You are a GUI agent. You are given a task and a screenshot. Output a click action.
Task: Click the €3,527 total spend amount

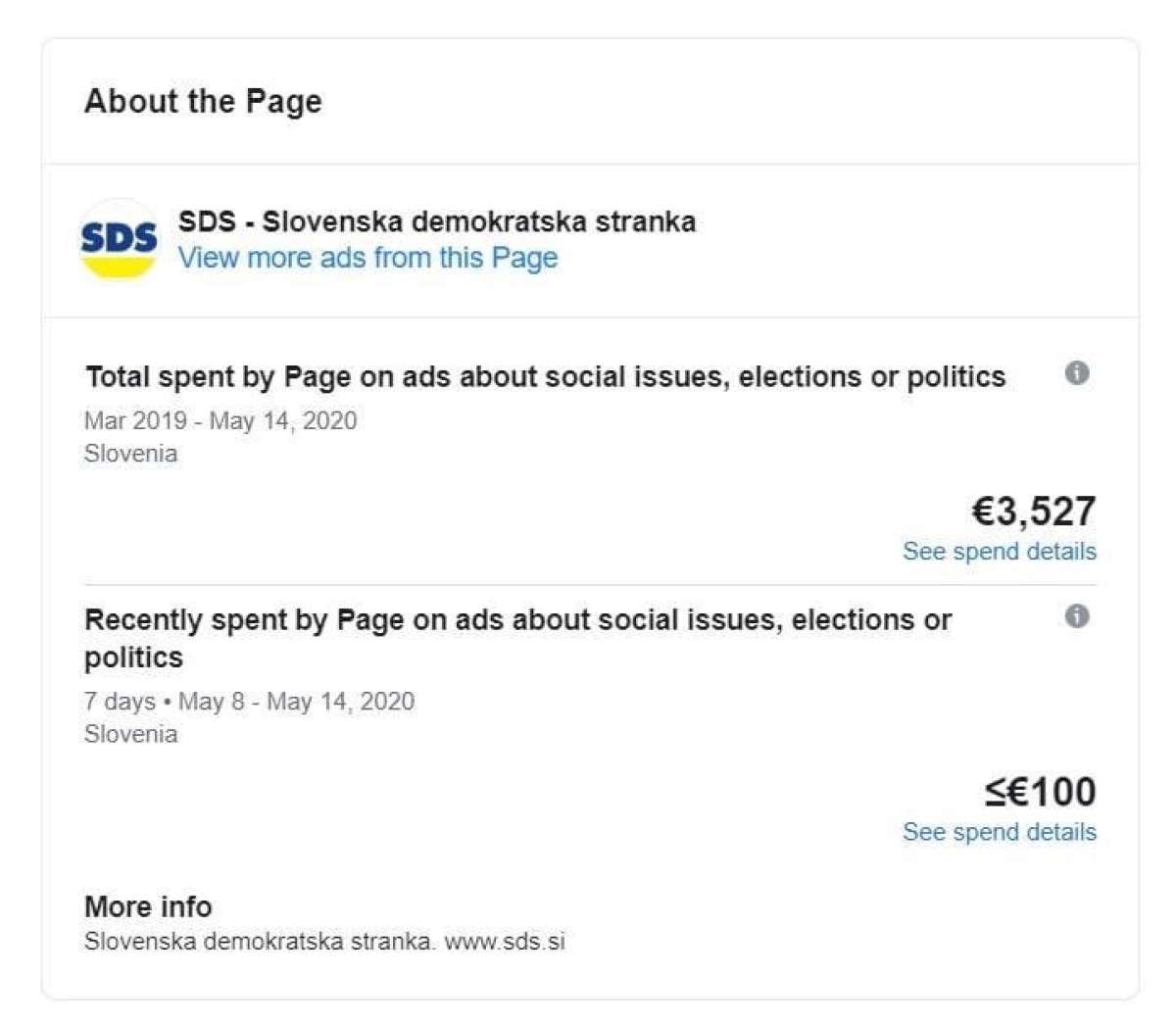(x=1034, y=511)
